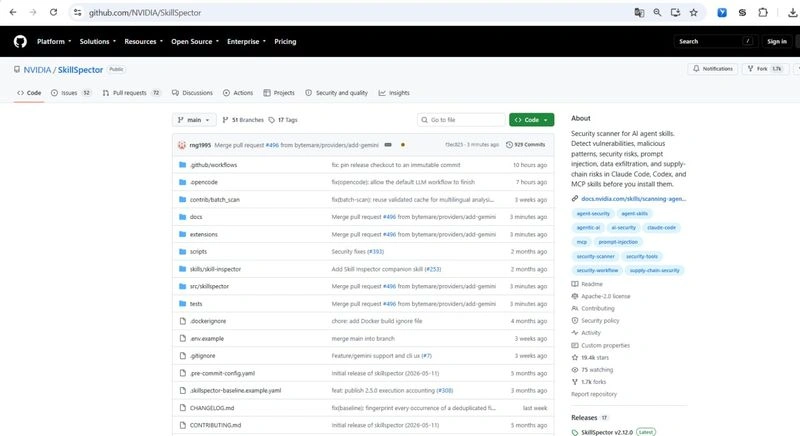Fork the repository with Fork button

[764, 68]
